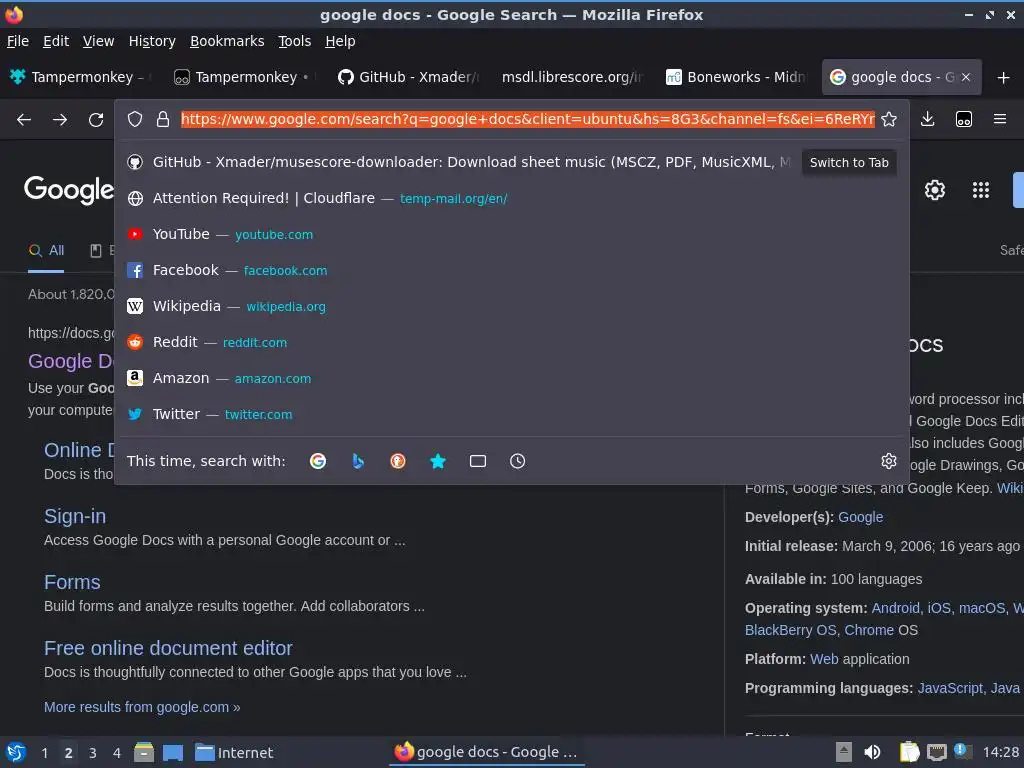Open the Forms result link
The height and width of the screenshot is (768, 1024).
(x=72, y=583)
